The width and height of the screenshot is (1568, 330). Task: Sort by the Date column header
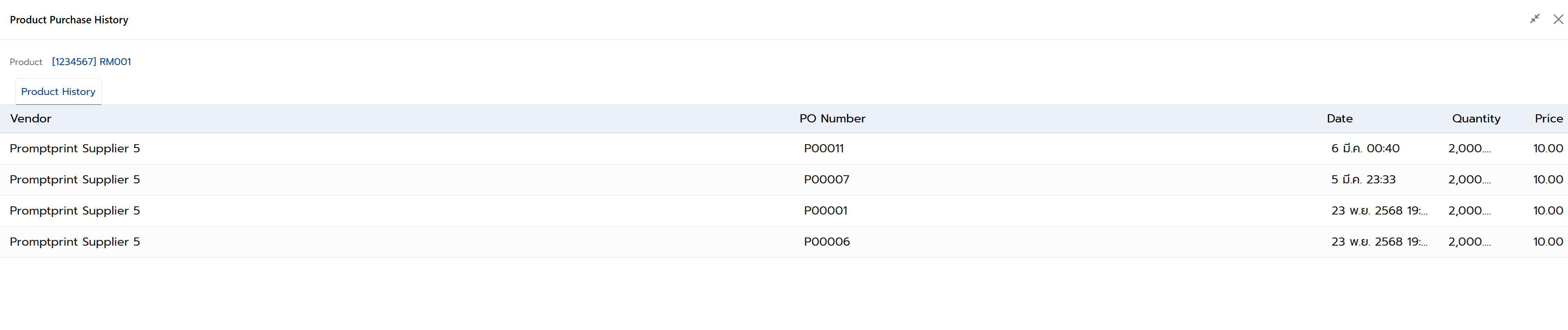tap(1339, 118)
